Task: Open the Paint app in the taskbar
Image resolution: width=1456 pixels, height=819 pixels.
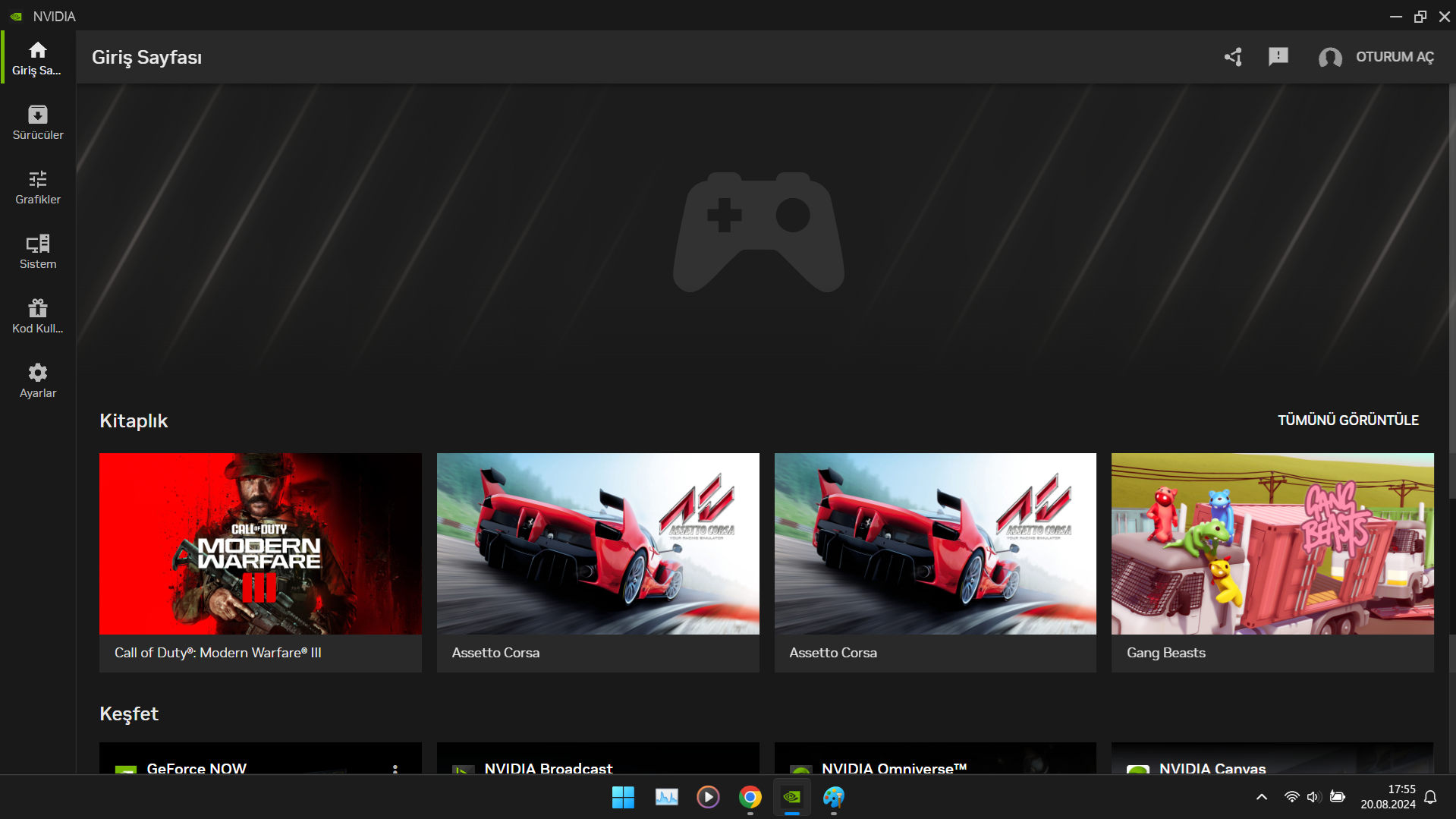Action: point(834,797)
